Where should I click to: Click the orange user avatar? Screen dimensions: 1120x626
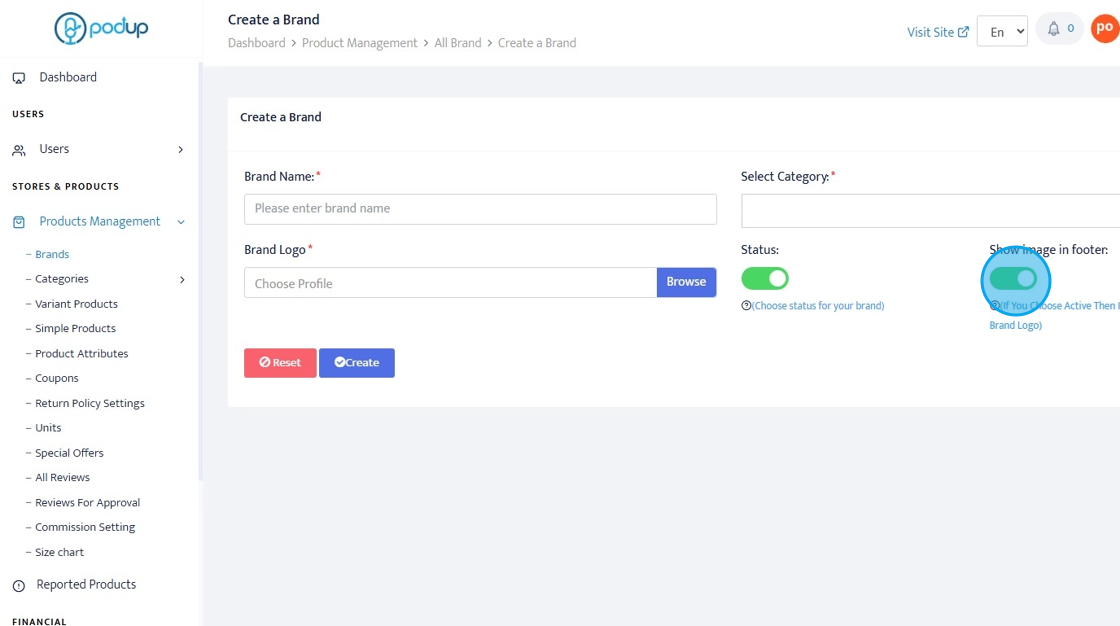point(1105,28)
